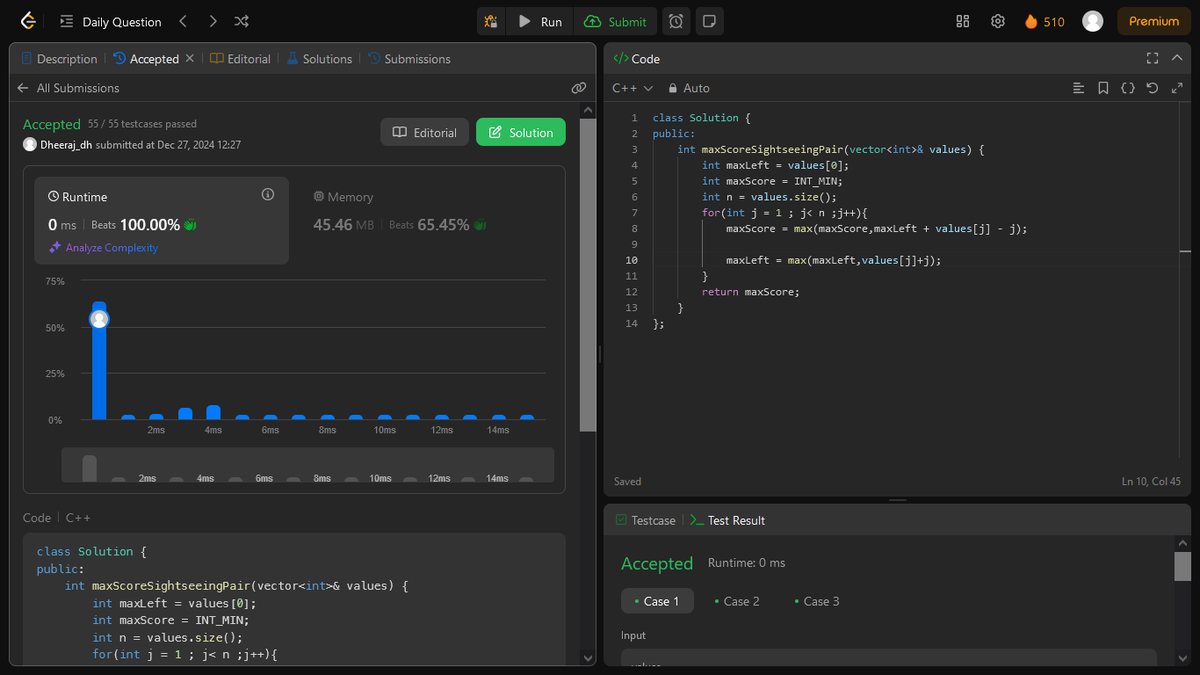Viewport: 1200px width, 675px height.
Task: Click '55 / 55 testcases passed' text
Action: pos(142,124)
